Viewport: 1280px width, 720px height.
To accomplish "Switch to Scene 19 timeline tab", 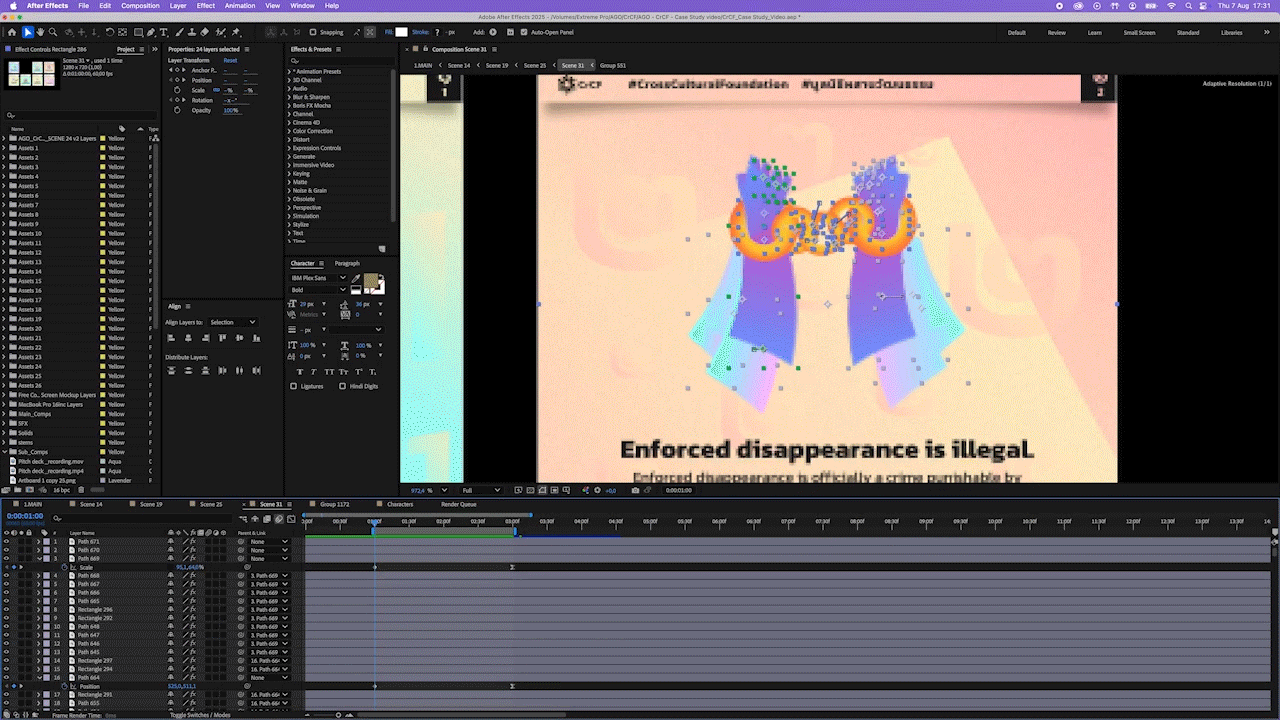I will (x=151, y=504).
